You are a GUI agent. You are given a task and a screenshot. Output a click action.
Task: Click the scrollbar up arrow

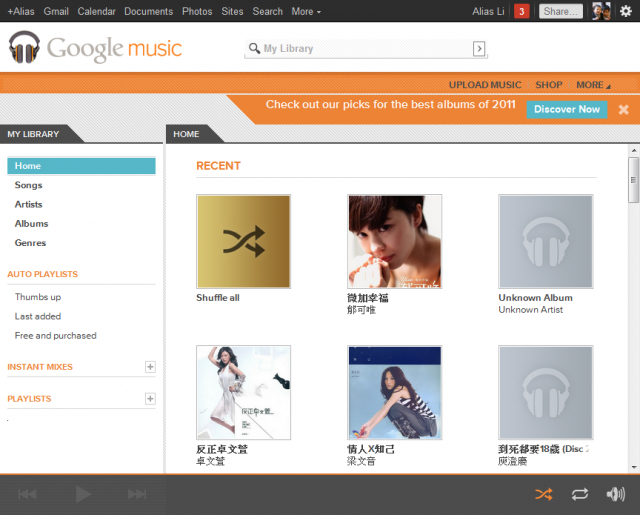click(634, 150)
